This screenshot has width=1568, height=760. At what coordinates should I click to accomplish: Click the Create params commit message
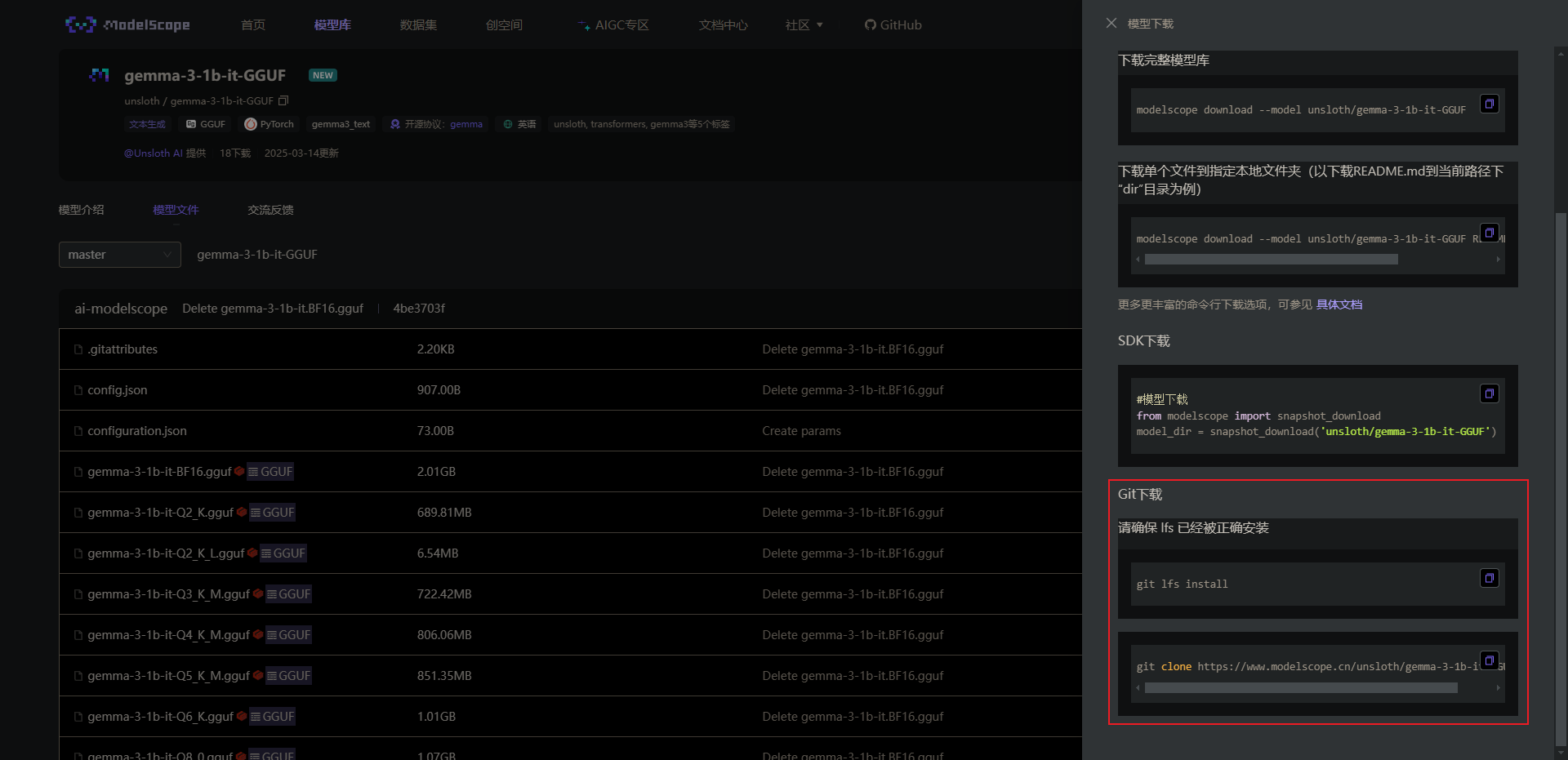point(801,431)
